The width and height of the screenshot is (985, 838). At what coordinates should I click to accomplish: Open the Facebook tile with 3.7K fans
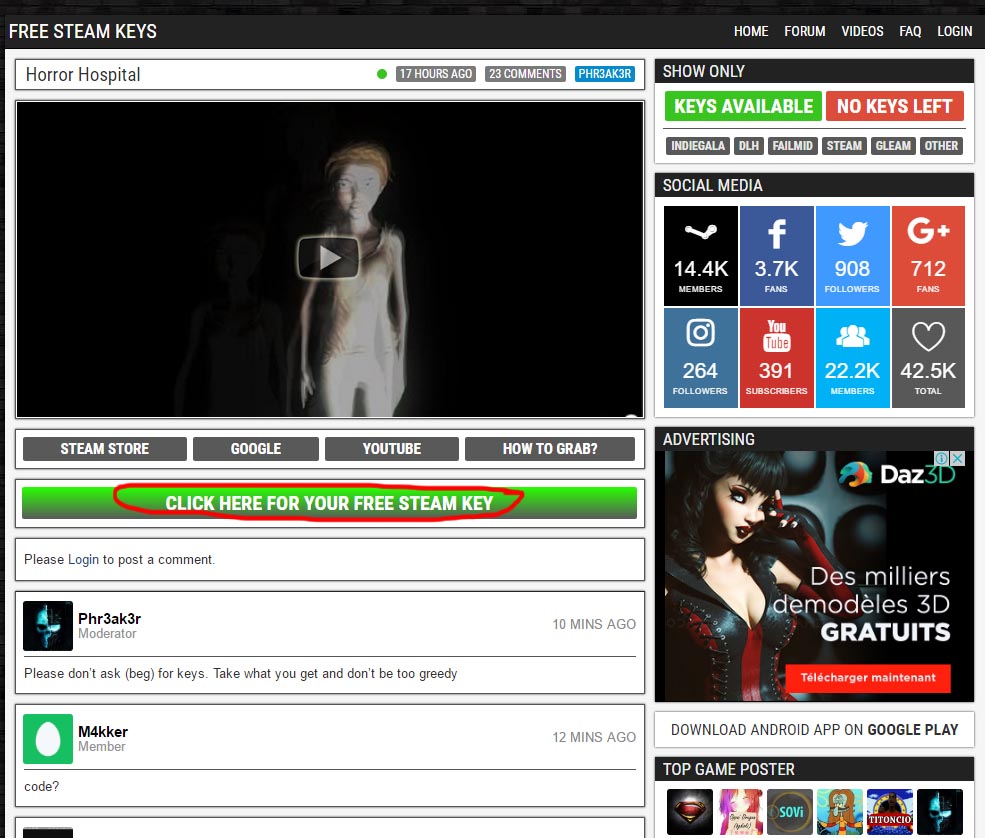tap(776, 256)
